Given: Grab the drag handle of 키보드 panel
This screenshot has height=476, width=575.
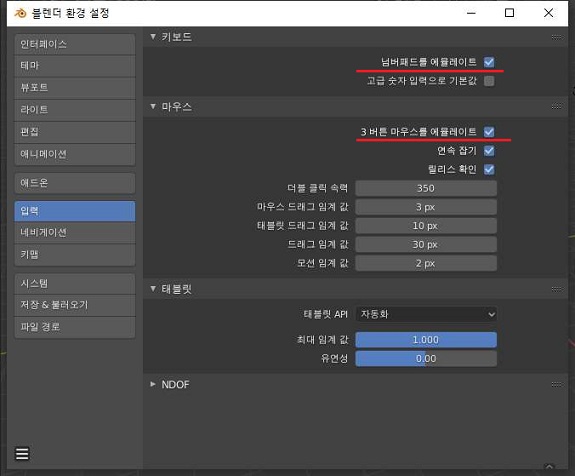Looking at the screenshot, I should (556, 37).
